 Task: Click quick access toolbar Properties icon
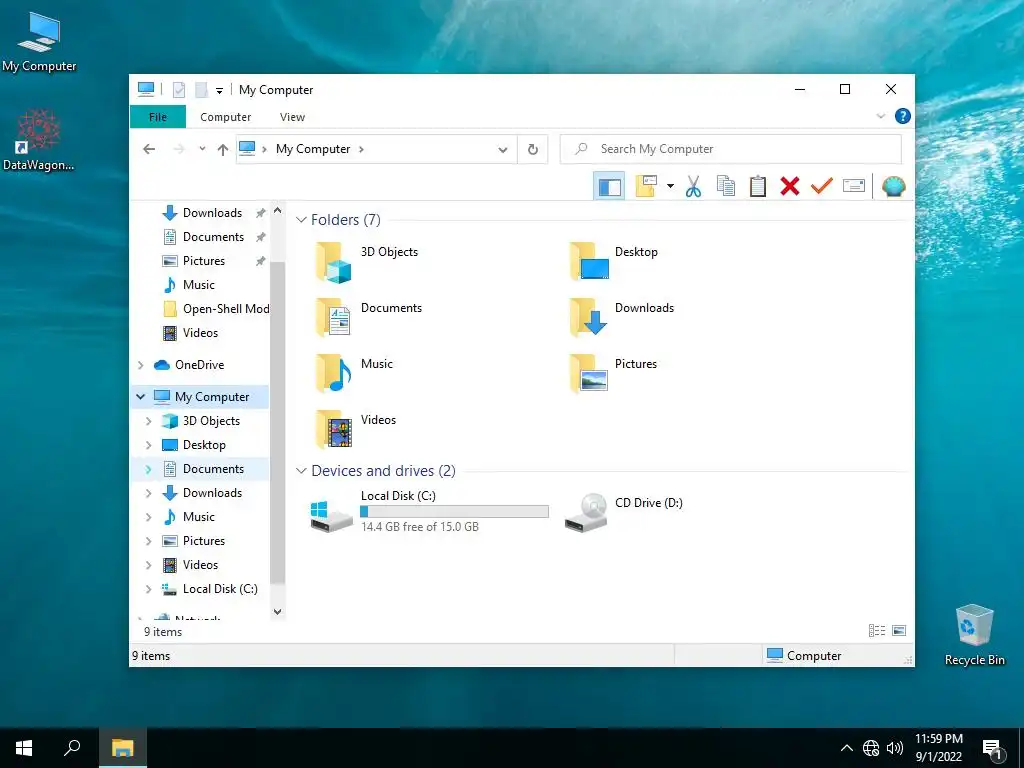click(x=179, y=89)
